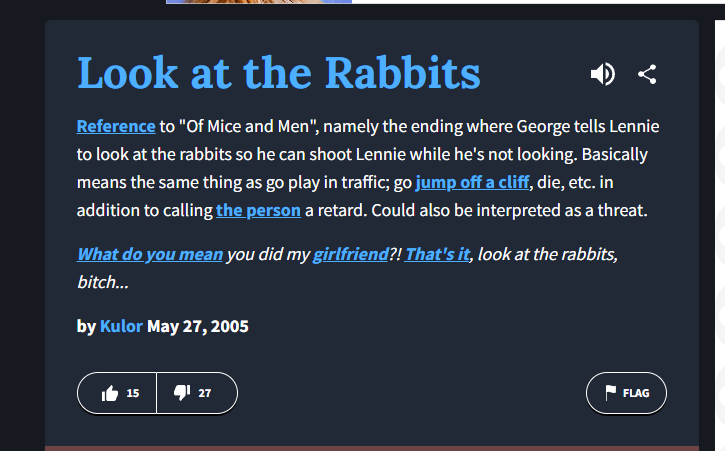Click the "girlfriend" example link
The height and width of the screenshot is (451, 725).
point(350,254)
